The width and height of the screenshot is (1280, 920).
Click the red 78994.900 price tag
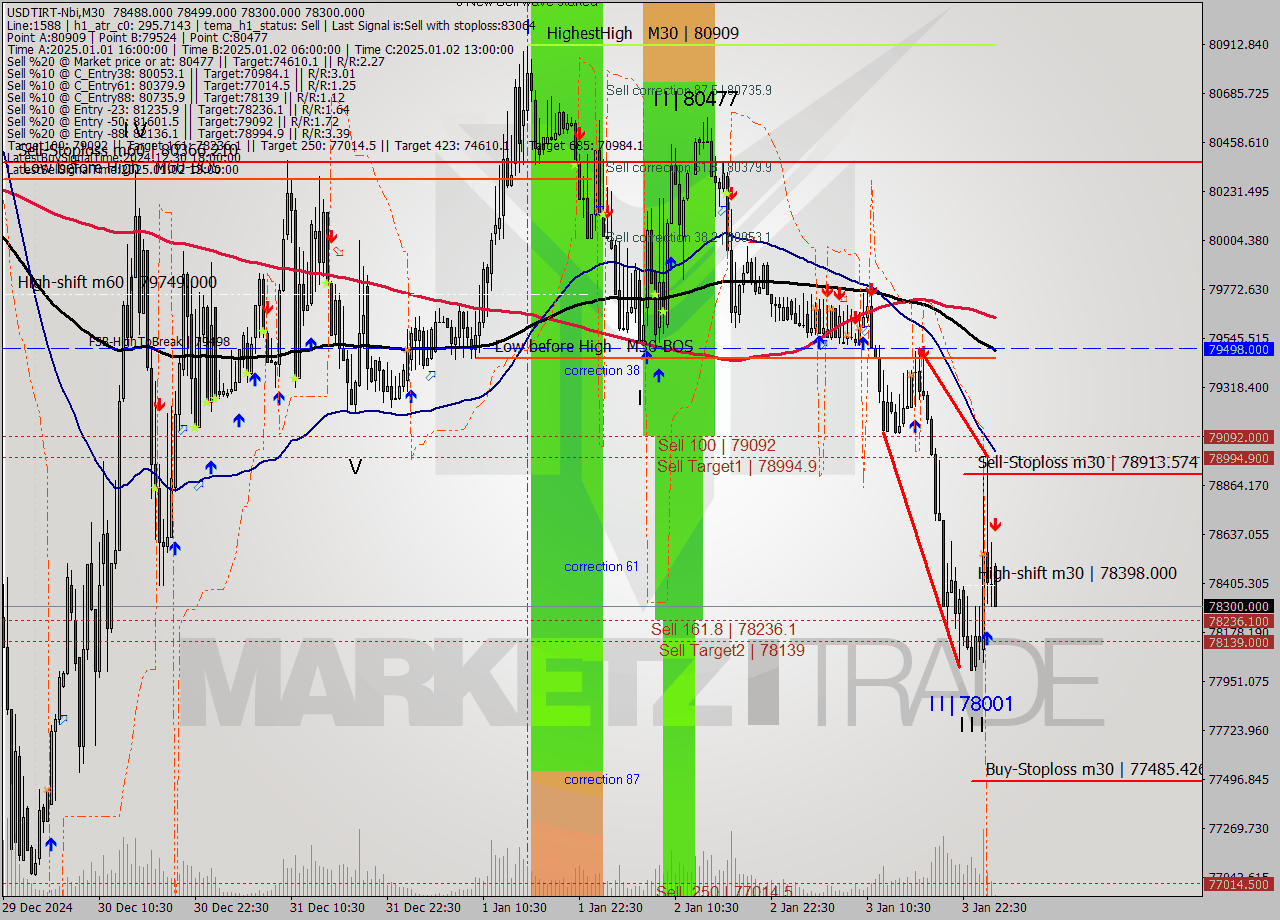point(1239,458)
